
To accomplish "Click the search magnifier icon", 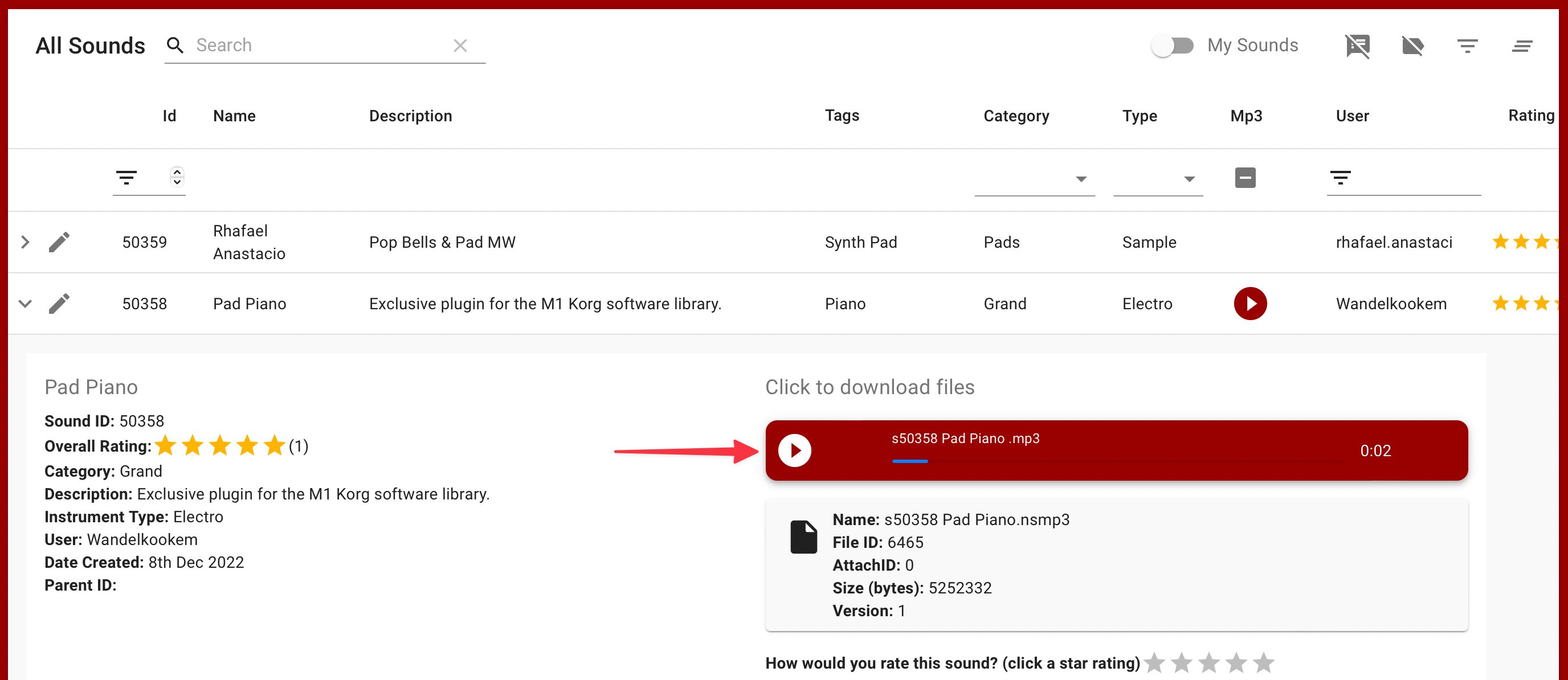I will [175, 45].
